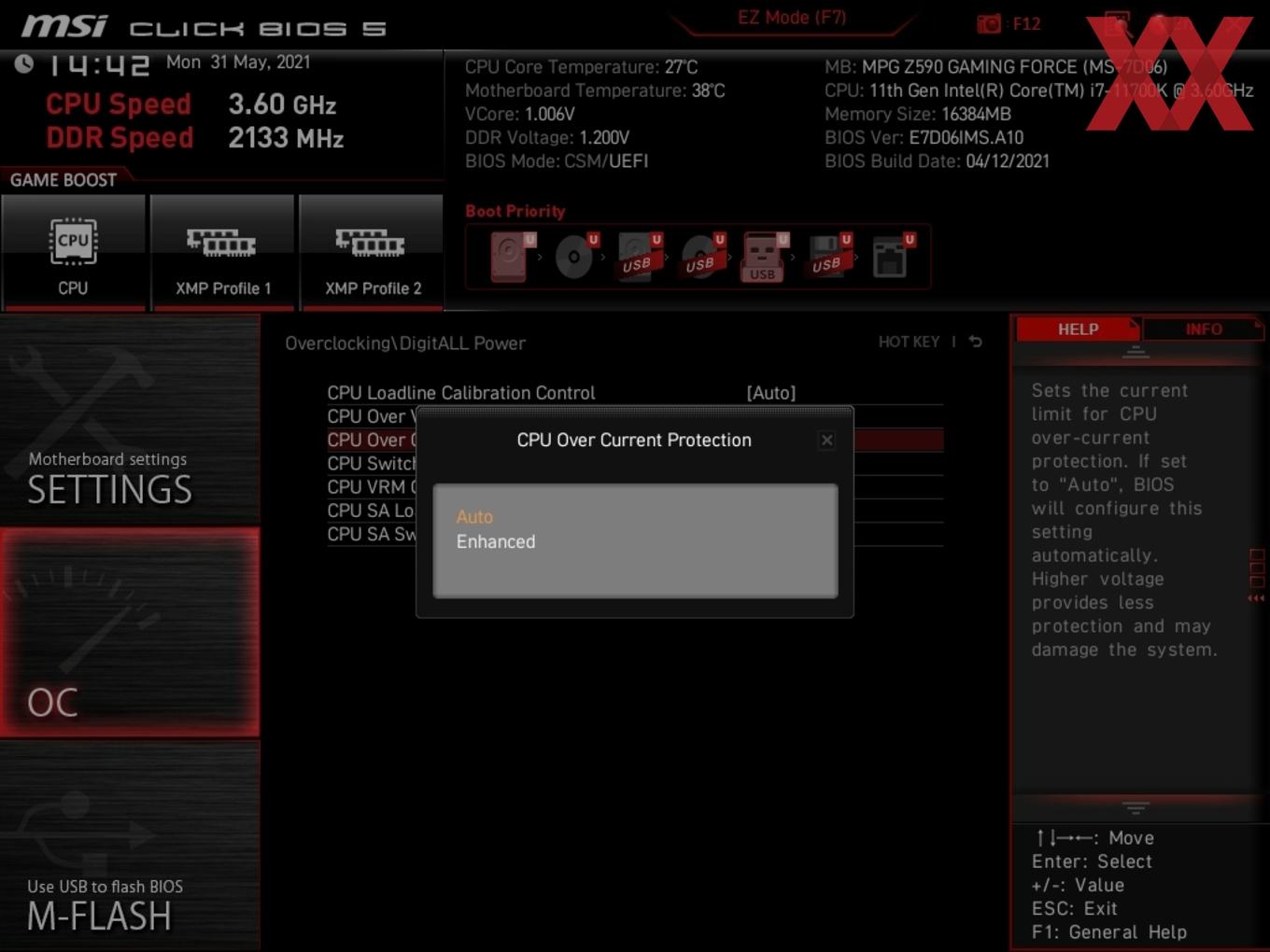The width and height of the screenshot is (1270, 952).
Task: Open the OC overclocking section
Action: [x=130, y=633]
